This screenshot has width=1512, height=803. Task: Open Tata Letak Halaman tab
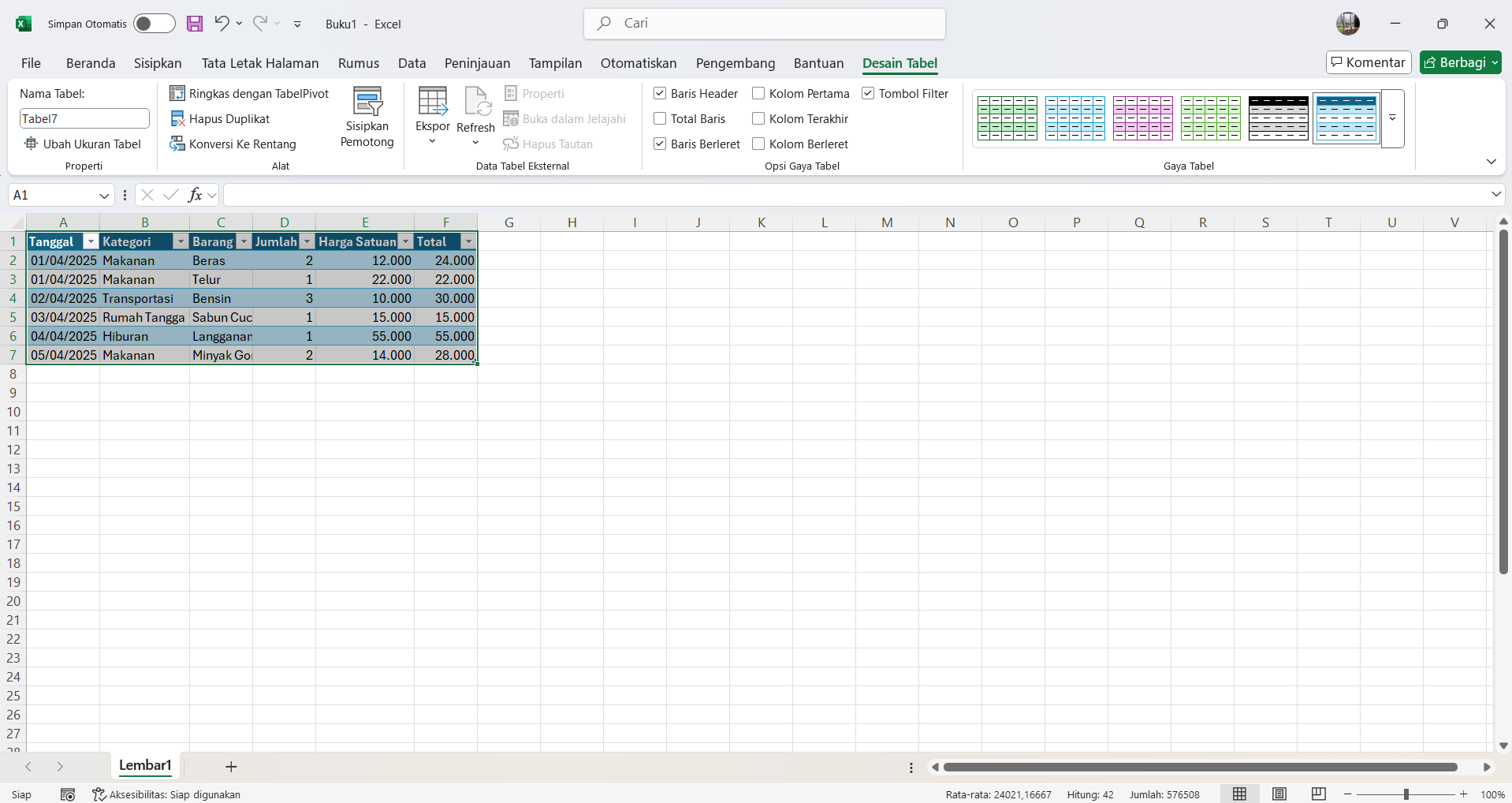click(x=260, y=63)
